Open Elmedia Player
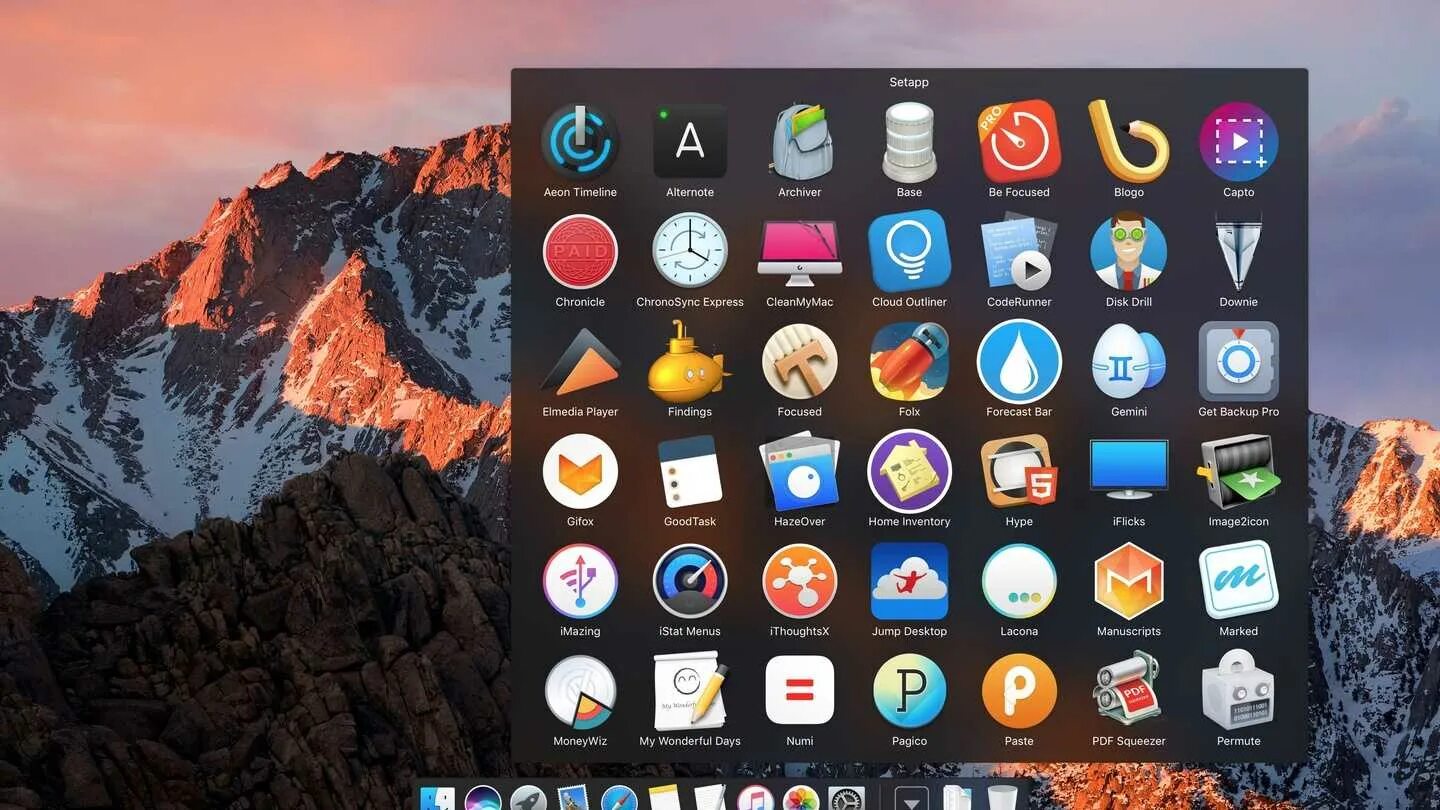Viewport: 1440px width, 810px height. pos(580,362)
